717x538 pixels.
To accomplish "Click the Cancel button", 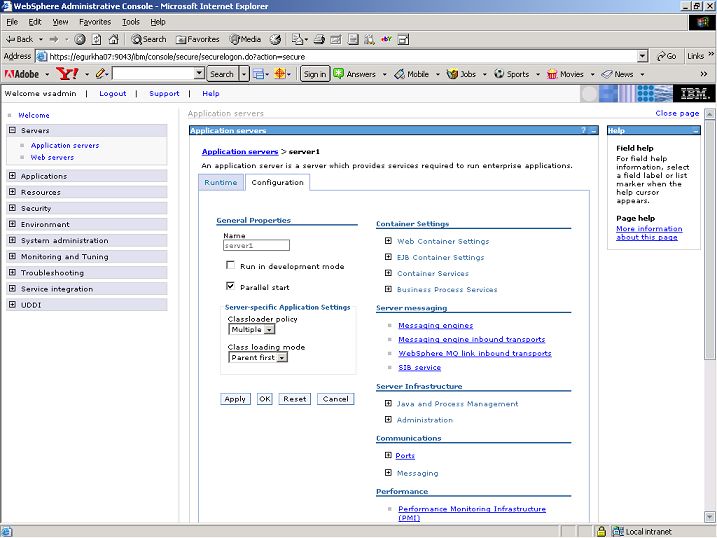I will point(336,399).
